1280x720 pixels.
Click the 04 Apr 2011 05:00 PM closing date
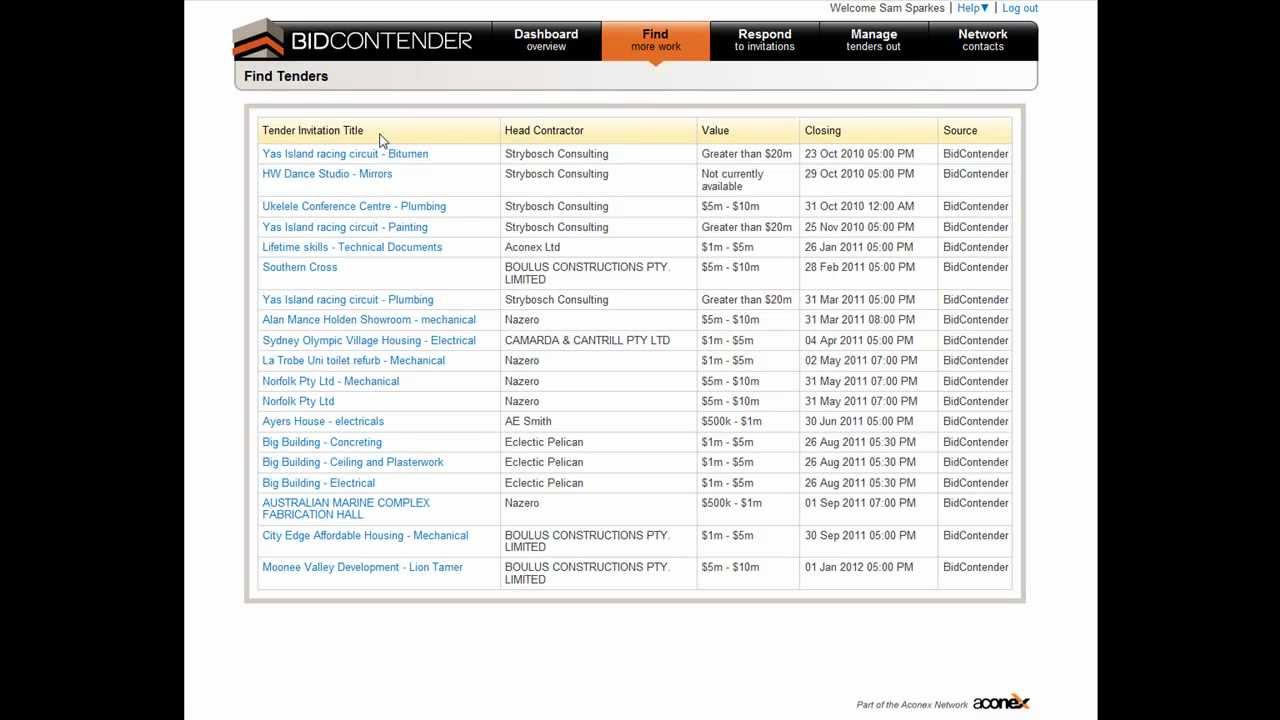click(859, 341)
